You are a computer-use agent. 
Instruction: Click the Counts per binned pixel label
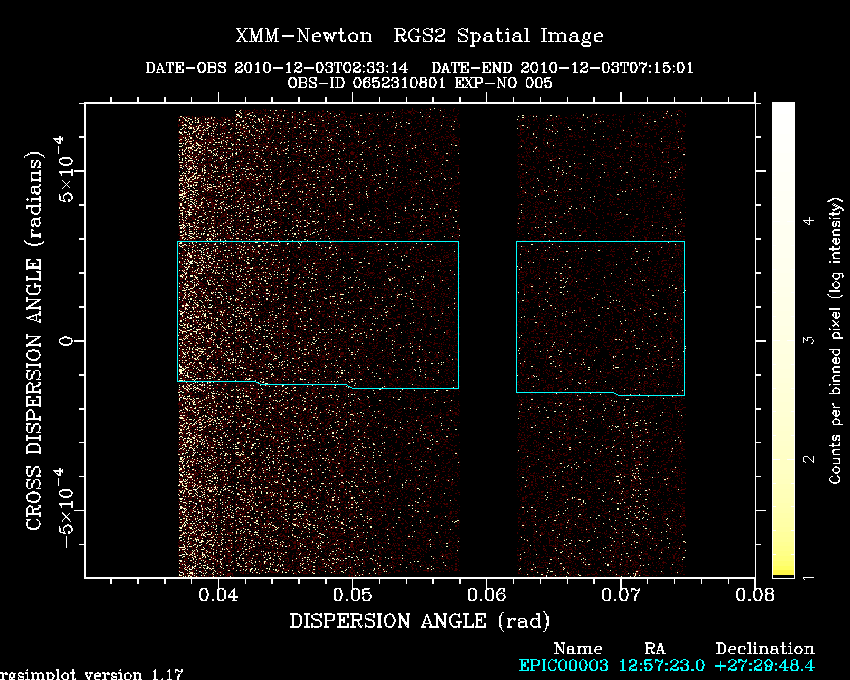pyautogui.click(x=835, y=340)
